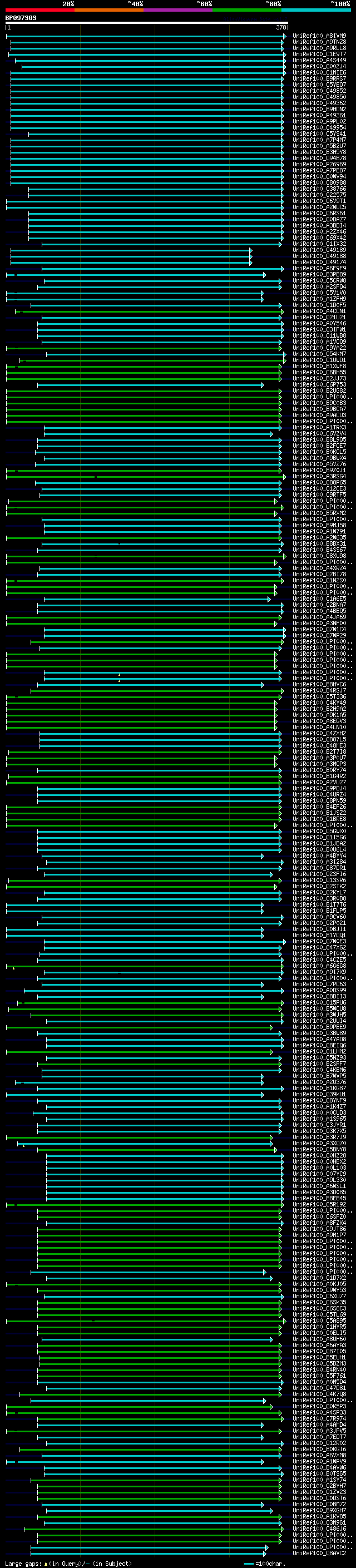The image size is (356, 1568).
Task: Select the UniRef100_C7R974 label
Action: (319, 1418)
